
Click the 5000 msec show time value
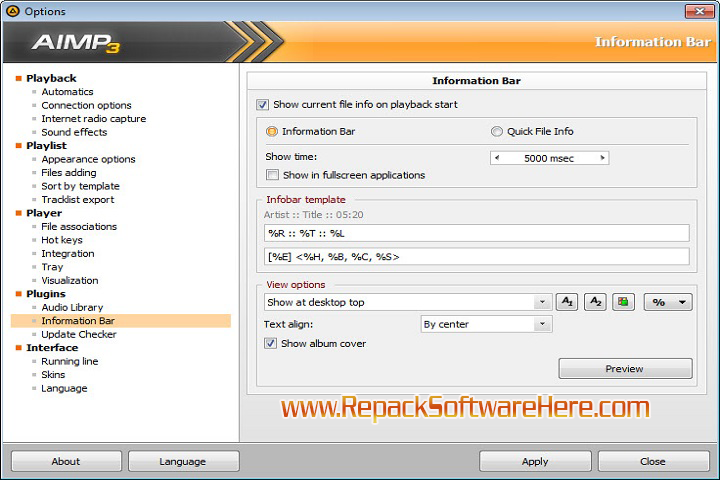pos(549,158)
